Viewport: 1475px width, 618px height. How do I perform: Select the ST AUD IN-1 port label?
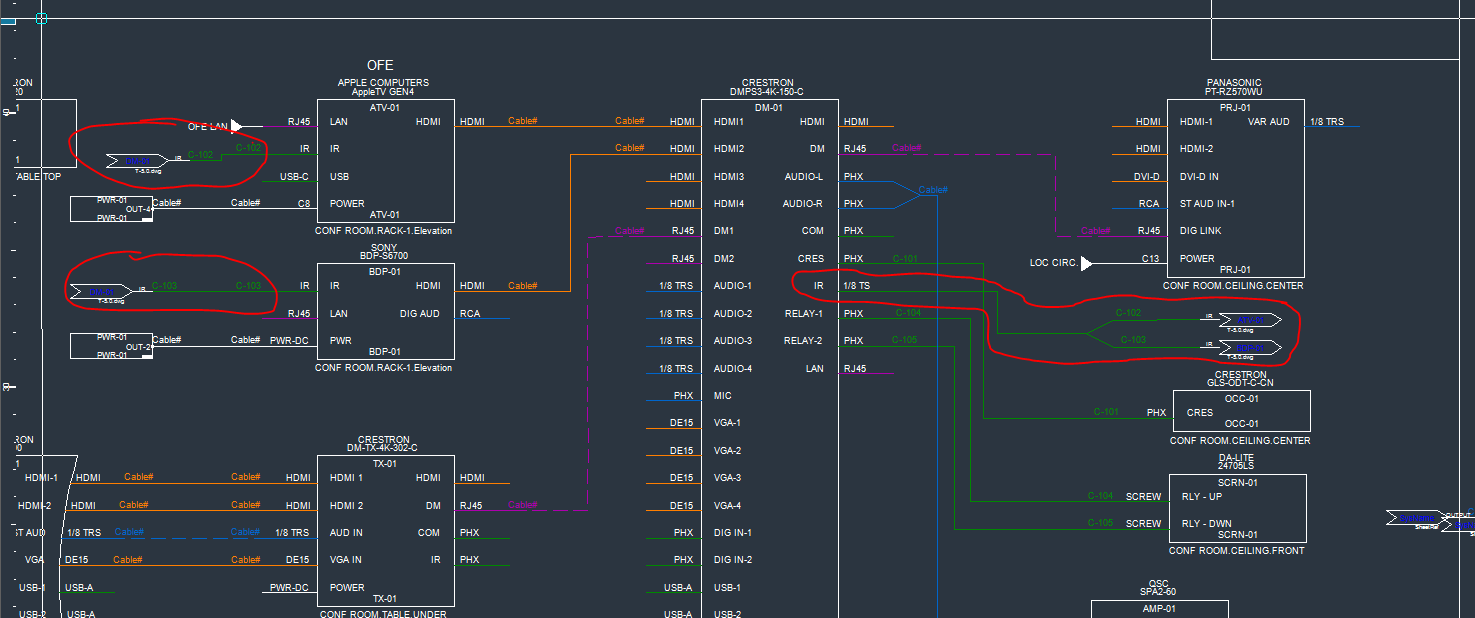pos(1207,204)
